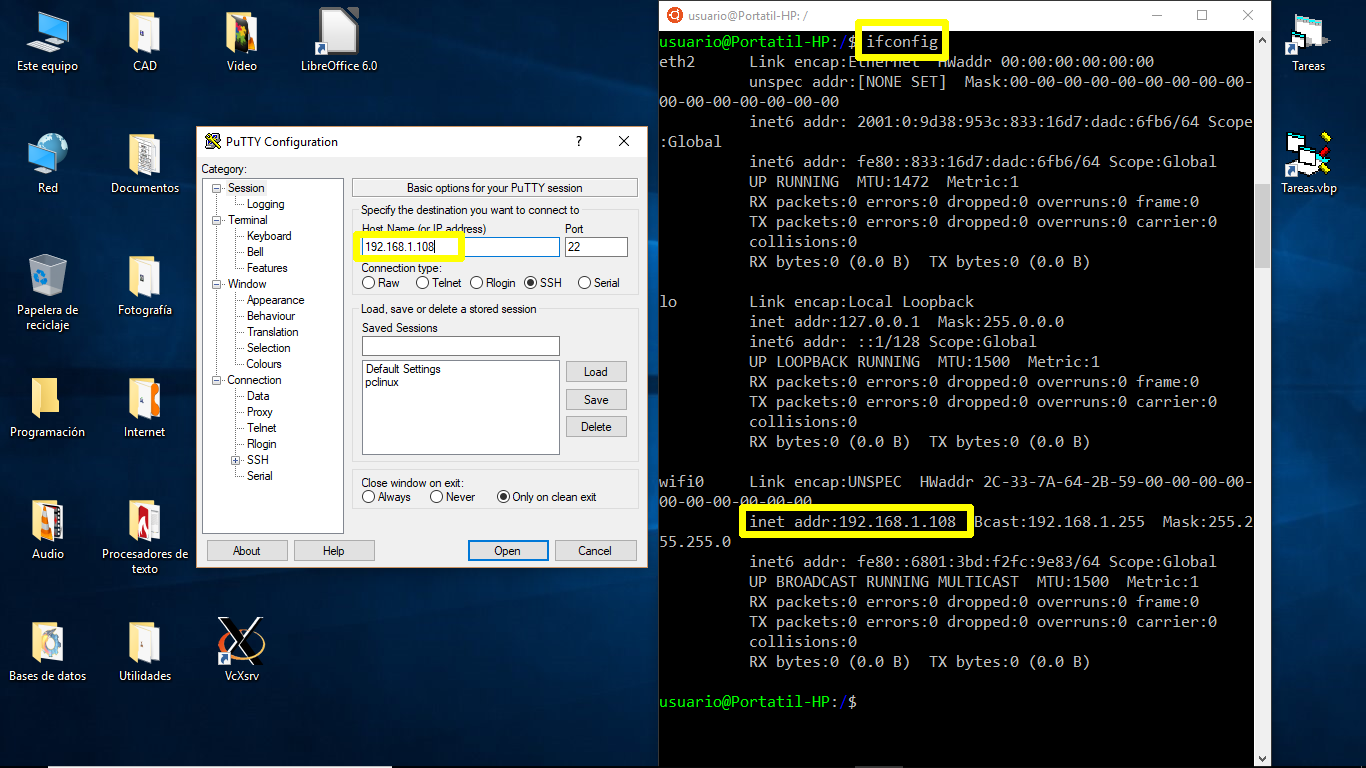Collapse the Terminal tree node

tap(218, 220)
